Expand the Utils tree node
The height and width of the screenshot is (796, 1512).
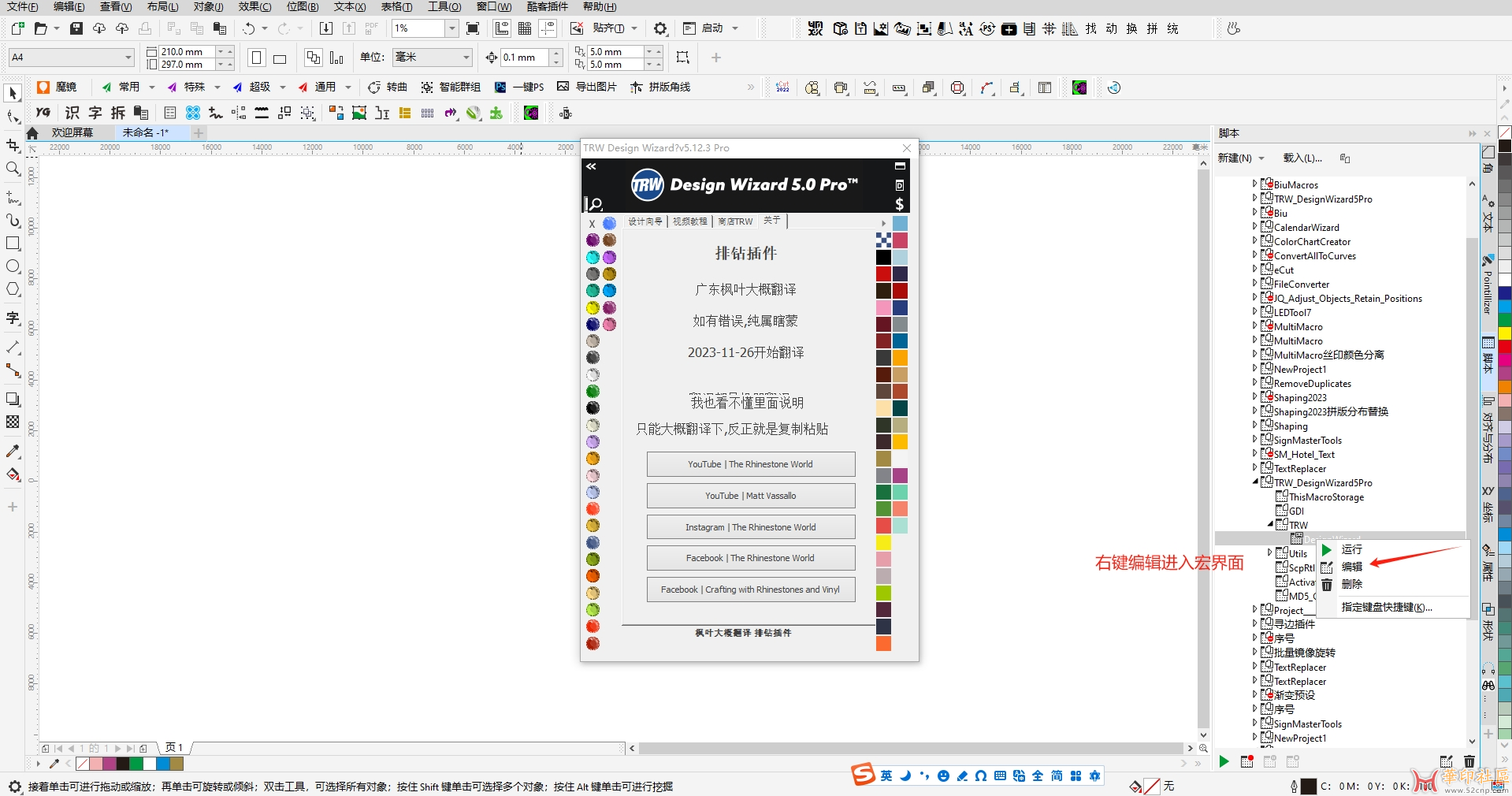tap(1269, 552)
